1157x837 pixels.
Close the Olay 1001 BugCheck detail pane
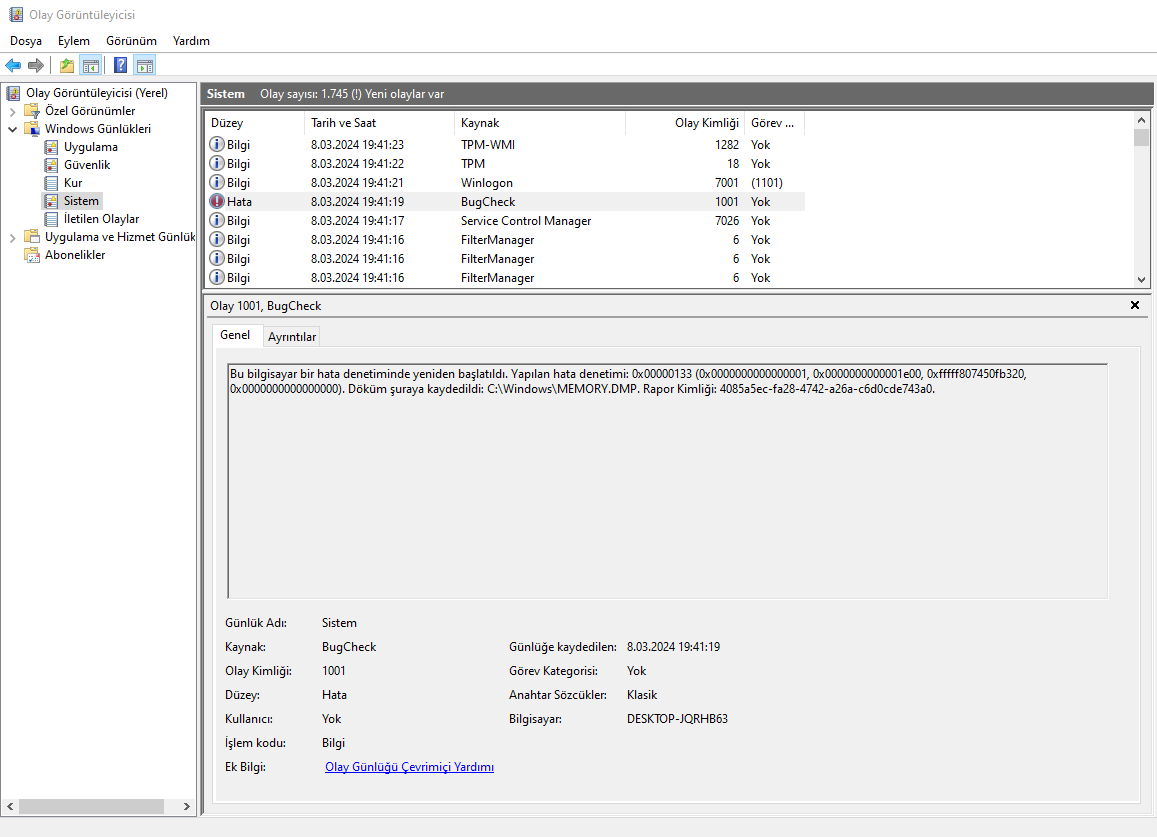click(x=1135, y=305)
